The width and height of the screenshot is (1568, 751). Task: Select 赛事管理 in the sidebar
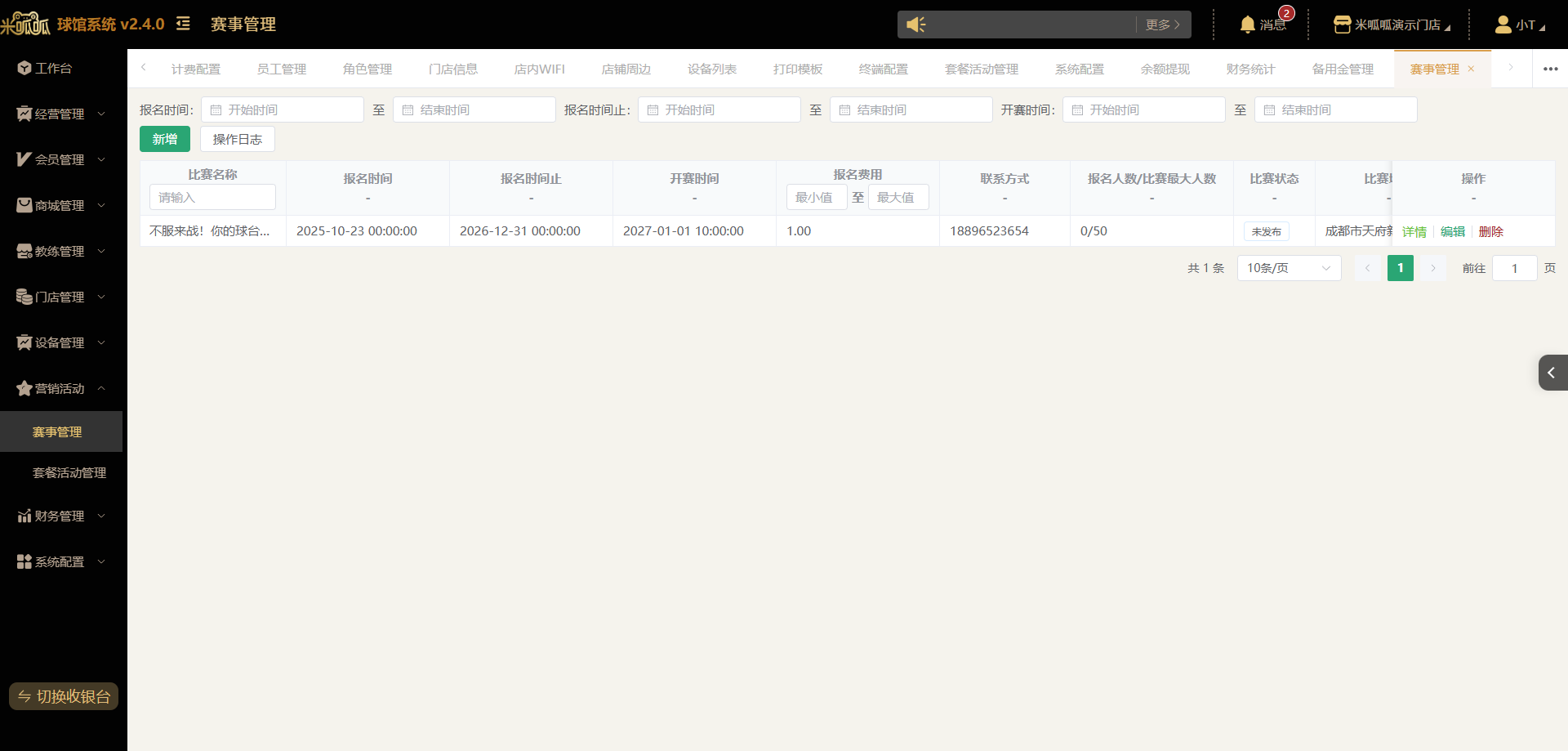click(x=61, y=431)
